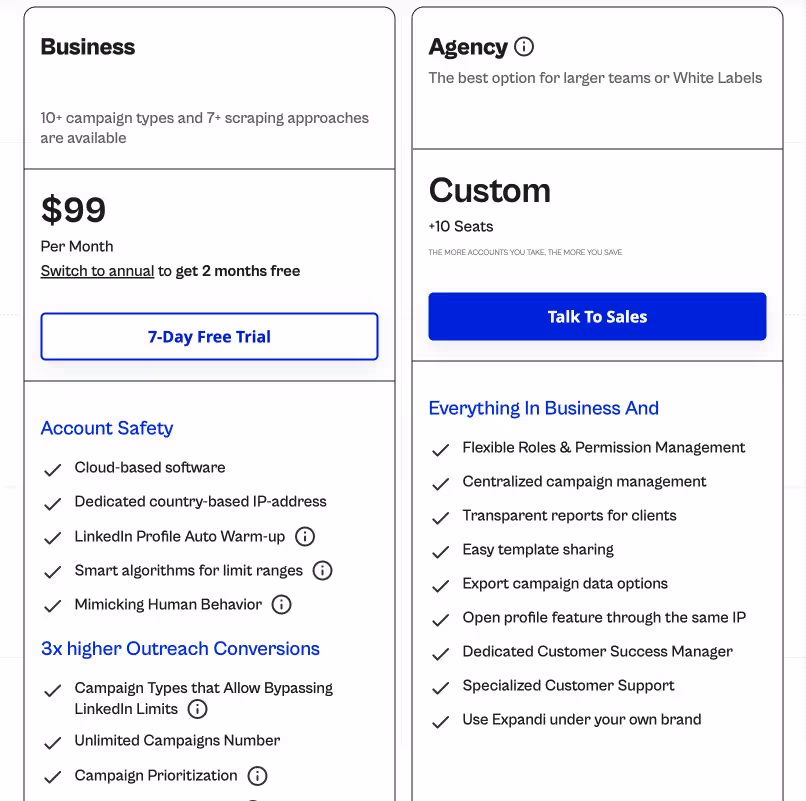Open the Switch to annual link
Screen dimensions: 806x801
pyautogui.click(x=97, y=270)
